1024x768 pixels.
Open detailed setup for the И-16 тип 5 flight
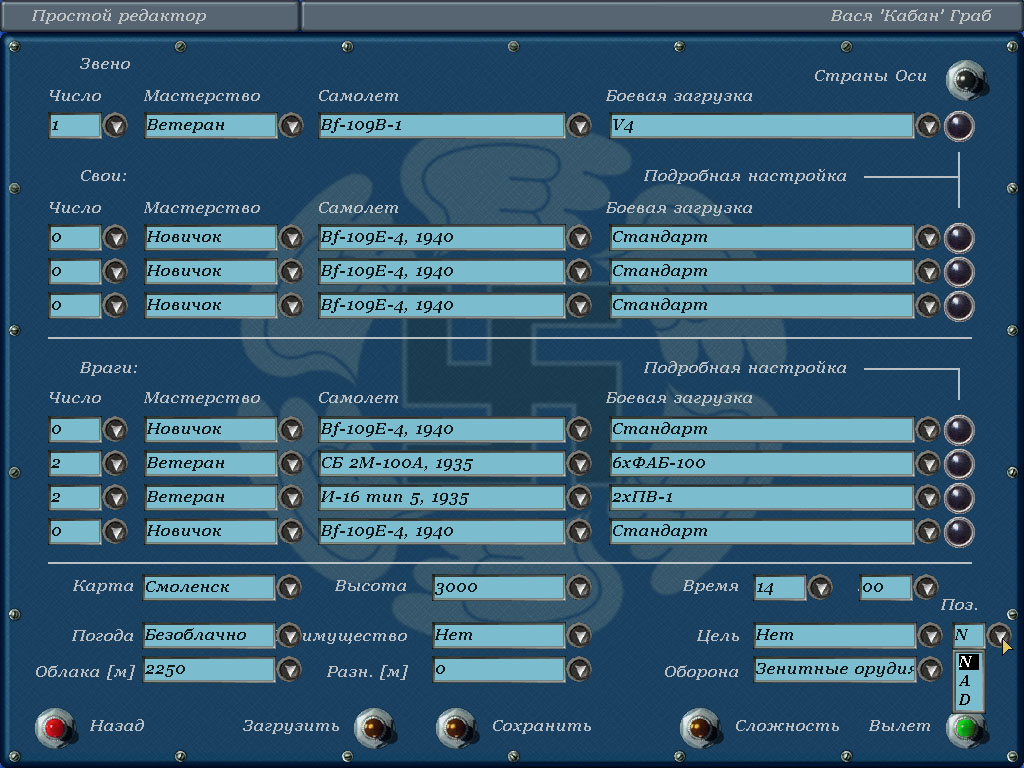959,498
